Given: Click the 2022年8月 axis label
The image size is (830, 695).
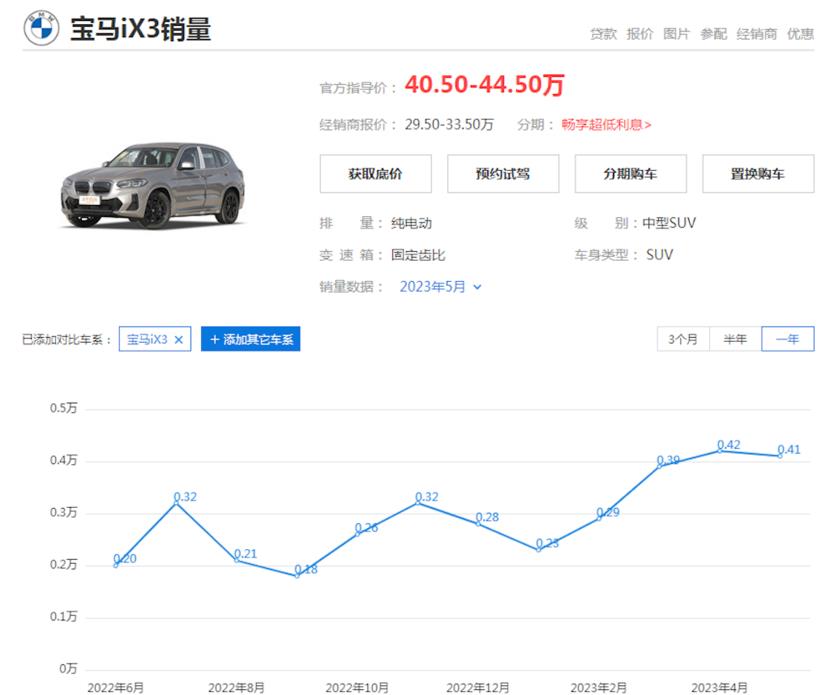Looking at the screenshot, I should 236,687.
